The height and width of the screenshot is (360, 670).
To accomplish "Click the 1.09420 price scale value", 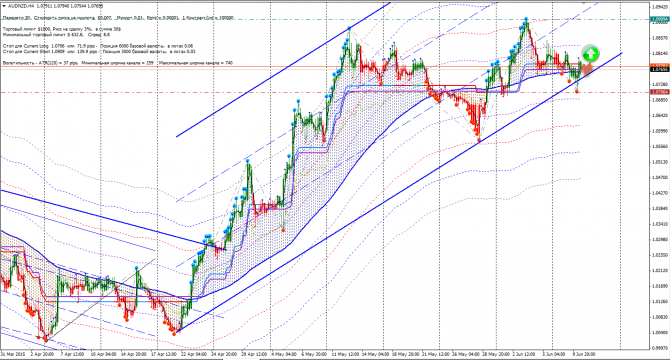I will (x=660, y=7).
